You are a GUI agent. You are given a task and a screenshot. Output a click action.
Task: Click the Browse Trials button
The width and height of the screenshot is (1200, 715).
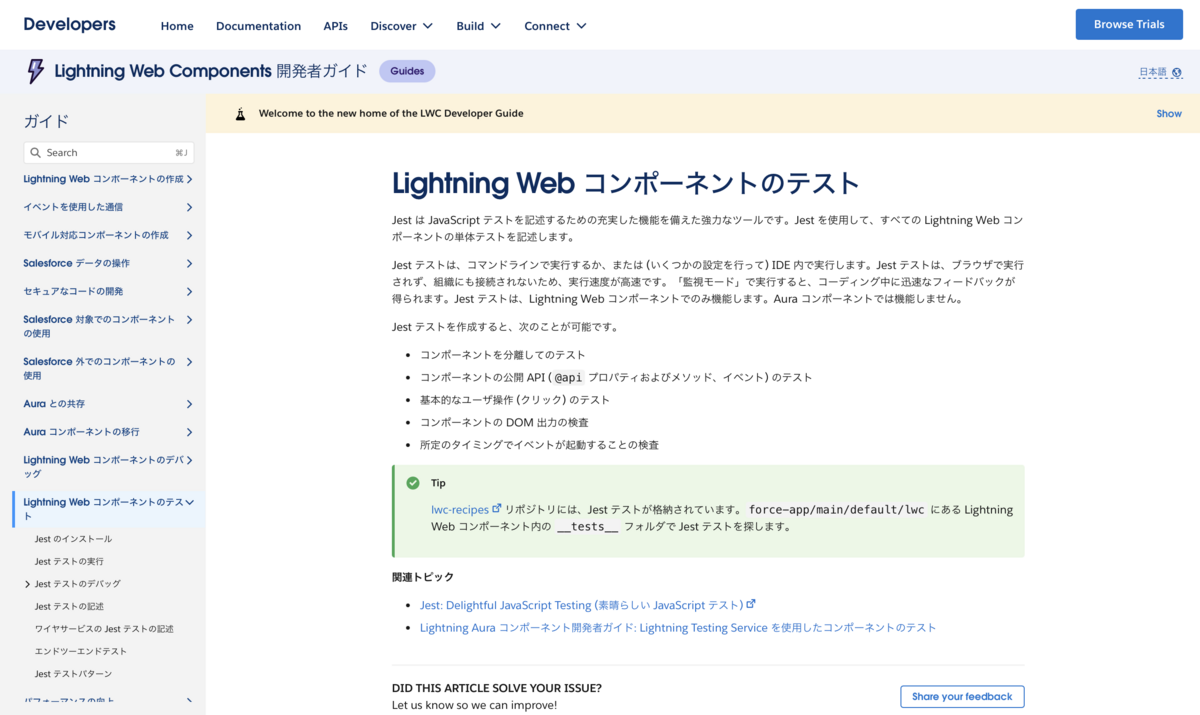pos(1129,23)
